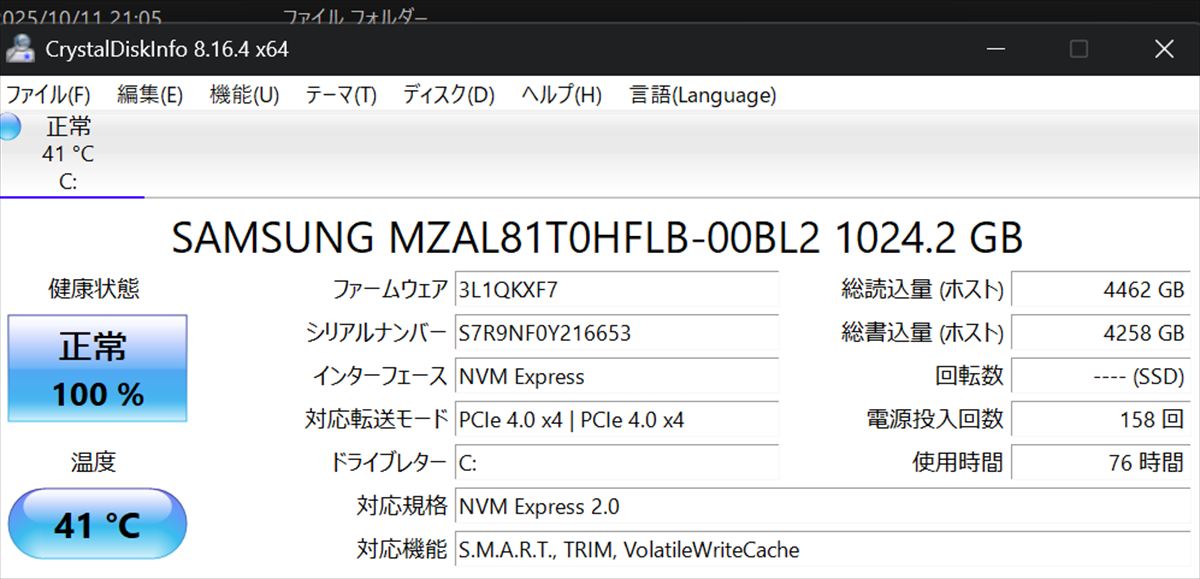The height and width of the screenshot is (579, 1200).
Task: Click the PCIe 4.0 x4 transfer mode field
Action: pos(616,419)
